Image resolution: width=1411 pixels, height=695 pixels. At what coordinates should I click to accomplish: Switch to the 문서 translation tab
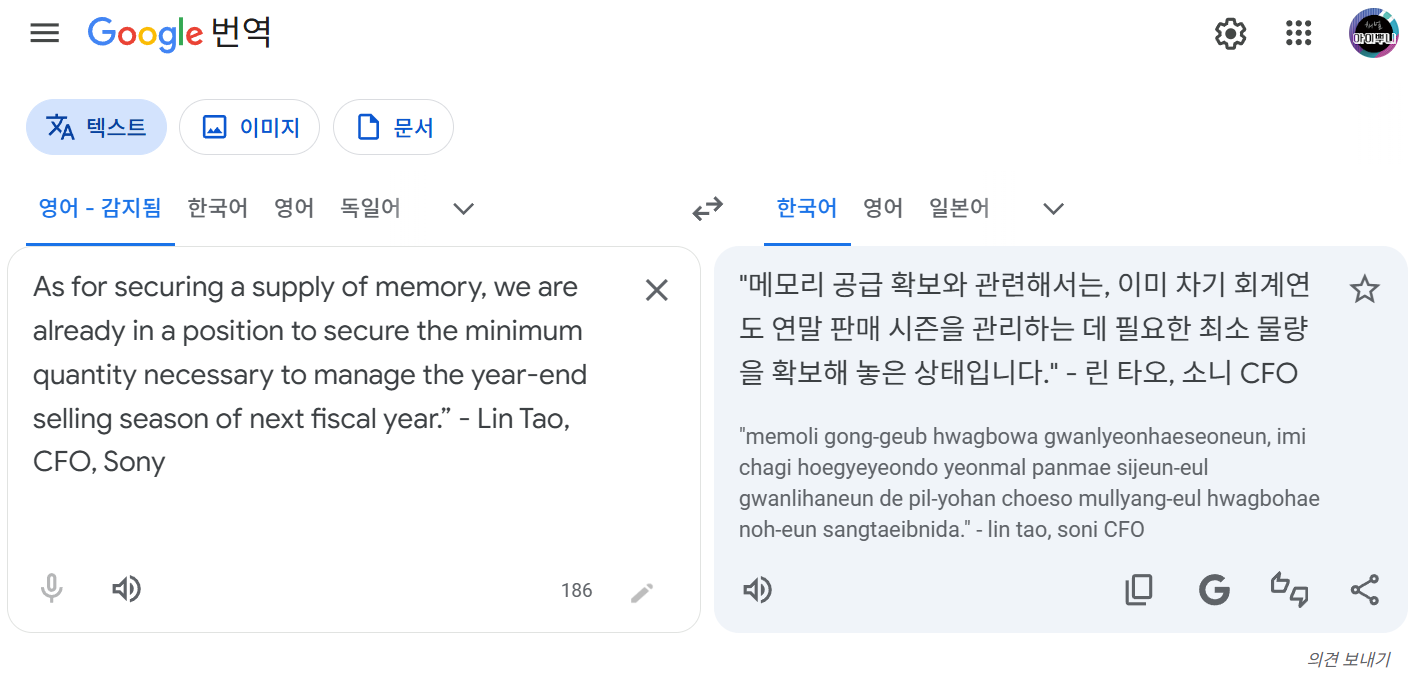click(393, 127)
